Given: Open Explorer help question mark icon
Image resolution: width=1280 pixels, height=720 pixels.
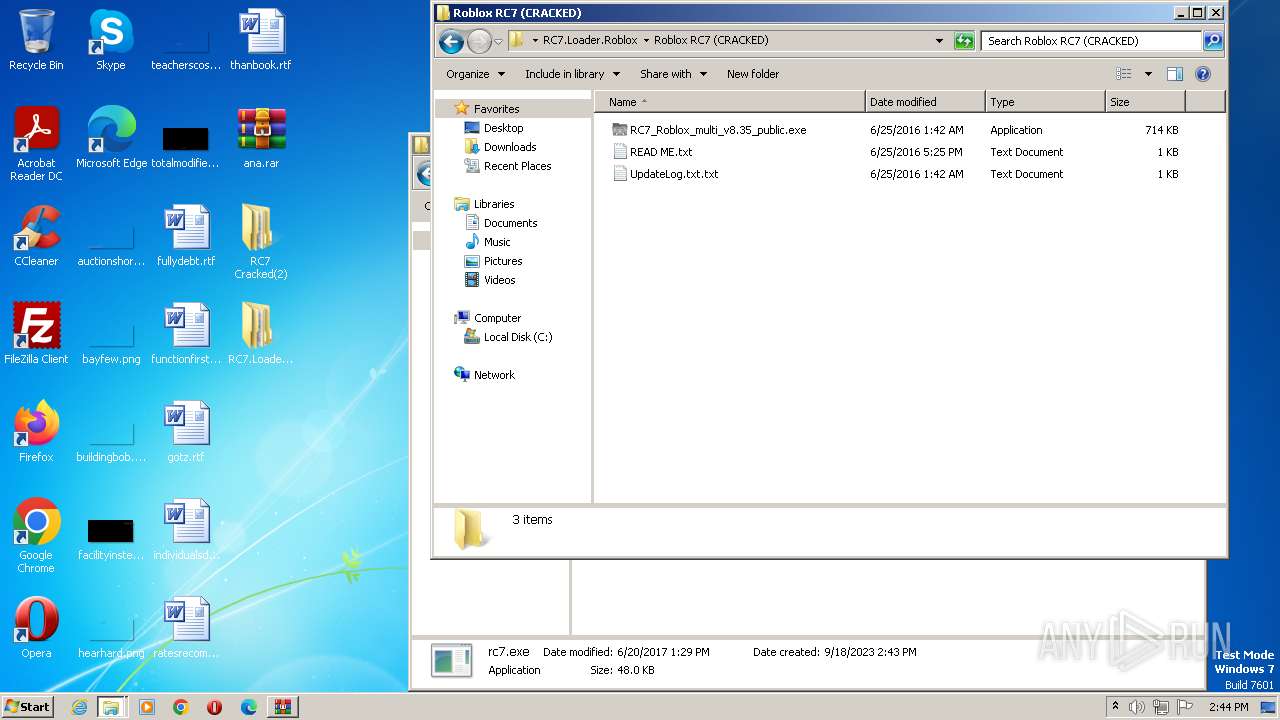Looking at the screenshot, I should [x=1203, y=74].
